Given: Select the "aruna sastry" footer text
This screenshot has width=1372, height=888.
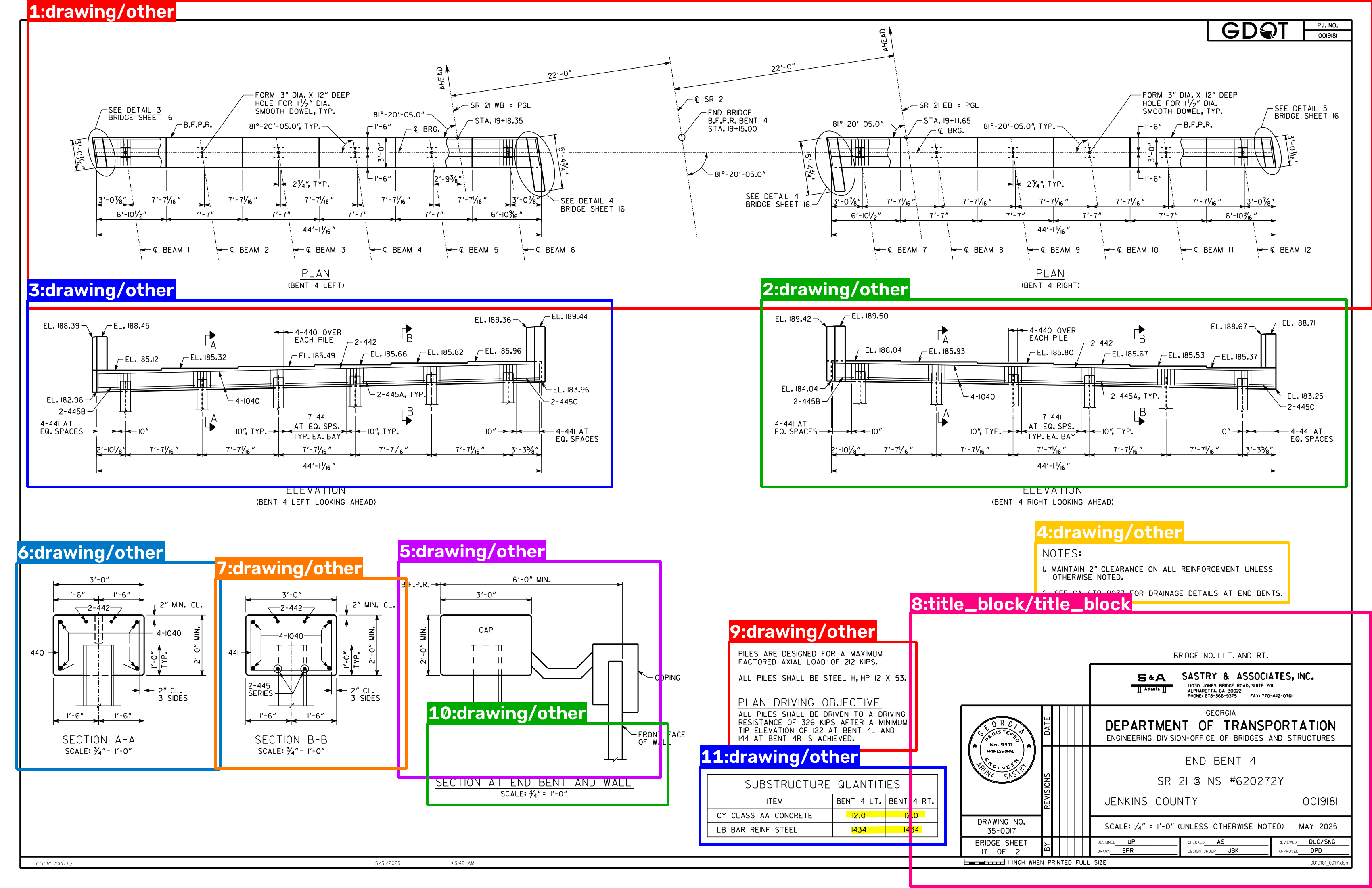Looking at the screenshot, I should pos(54,863).
